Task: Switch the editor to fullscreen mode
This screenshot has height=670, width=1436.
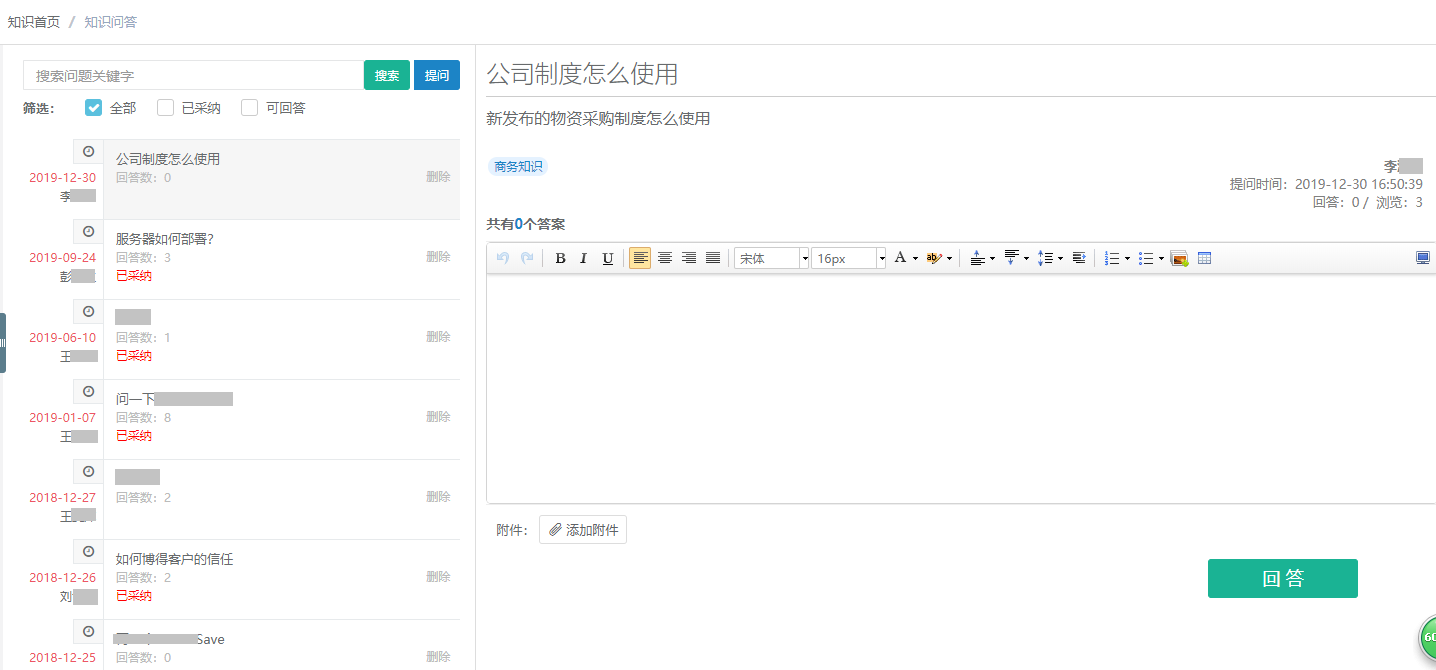Action: [1422, 258]
